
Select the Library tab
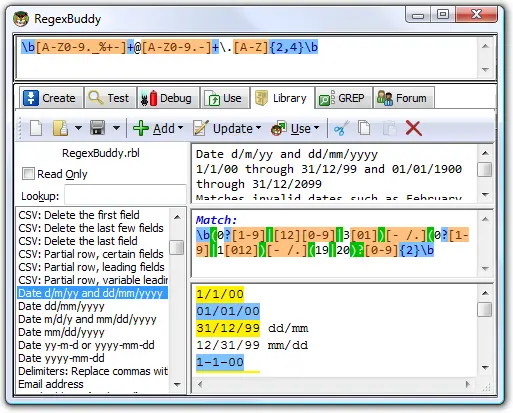pos(282,98)
